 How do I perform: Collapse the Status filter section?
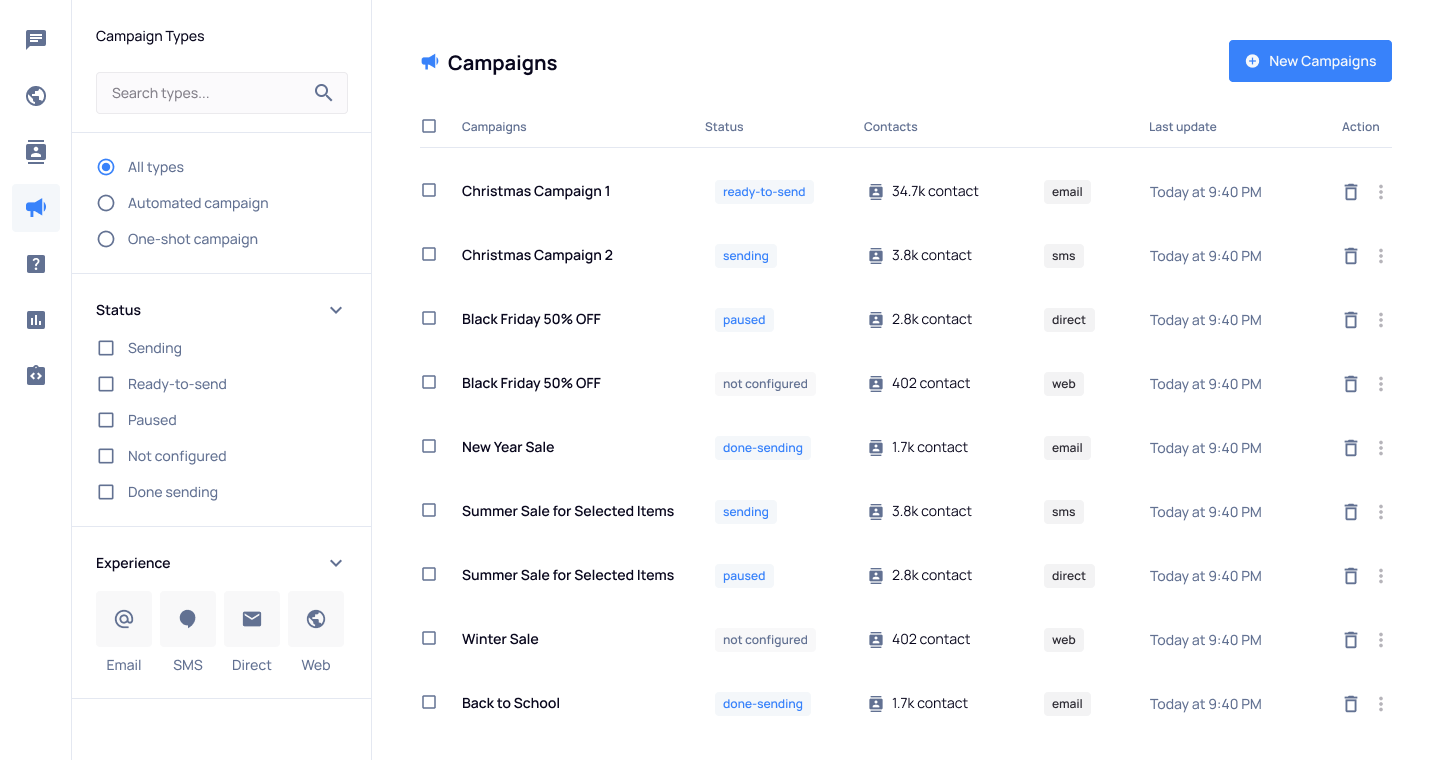(336, 310)
